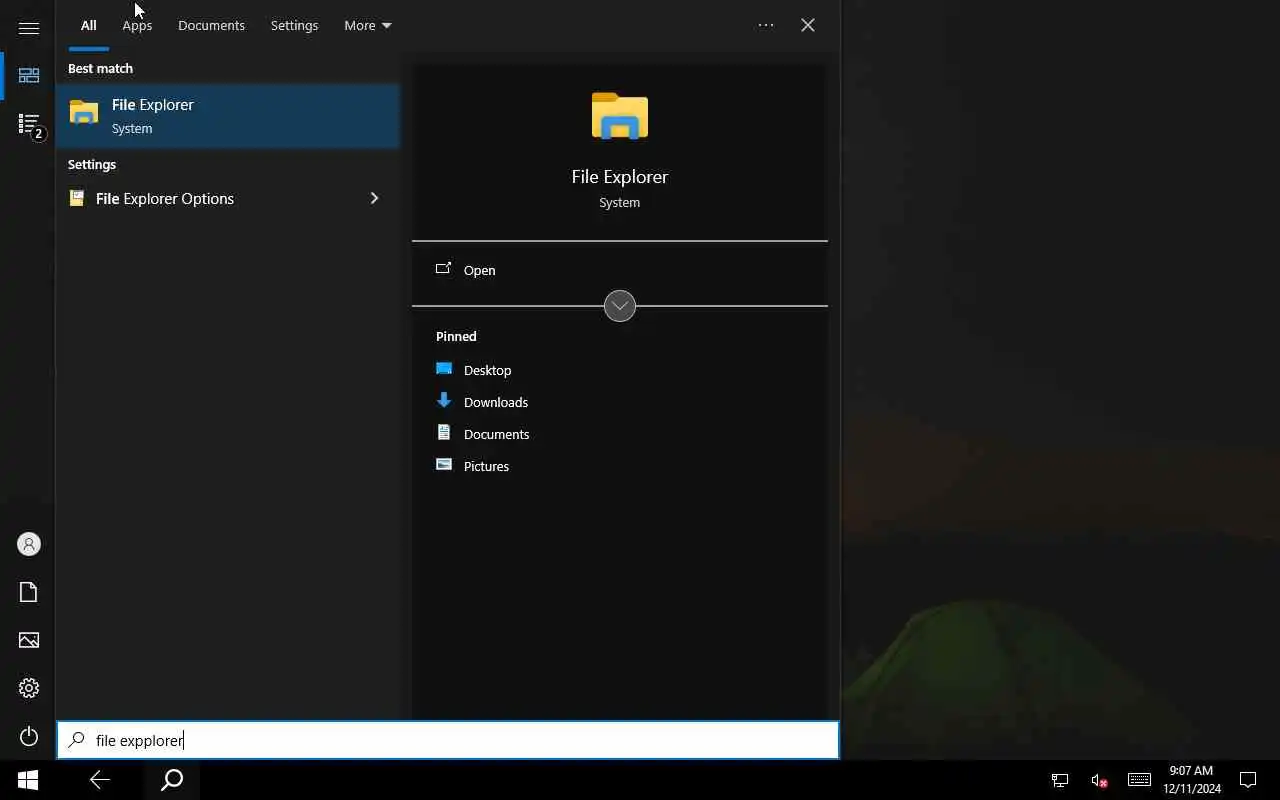The height and width of the screenshot is (800, 1280).
Task: Open the notification center icon
Action: 1248,780
